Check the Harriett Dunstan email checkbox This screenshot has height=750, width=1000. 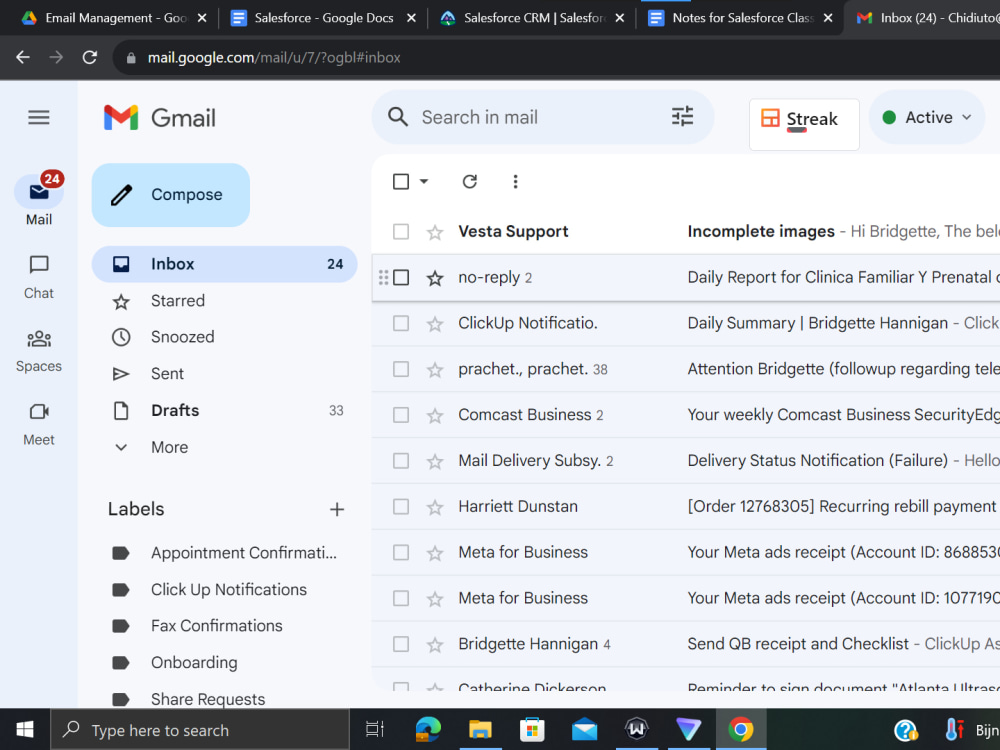coord(401,507)
